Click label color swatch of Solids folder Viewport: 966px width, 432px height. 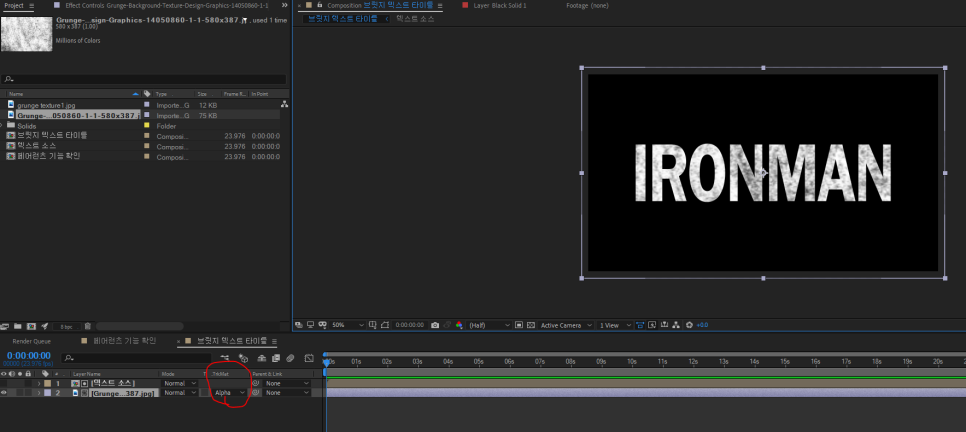[x=147, y=125]
